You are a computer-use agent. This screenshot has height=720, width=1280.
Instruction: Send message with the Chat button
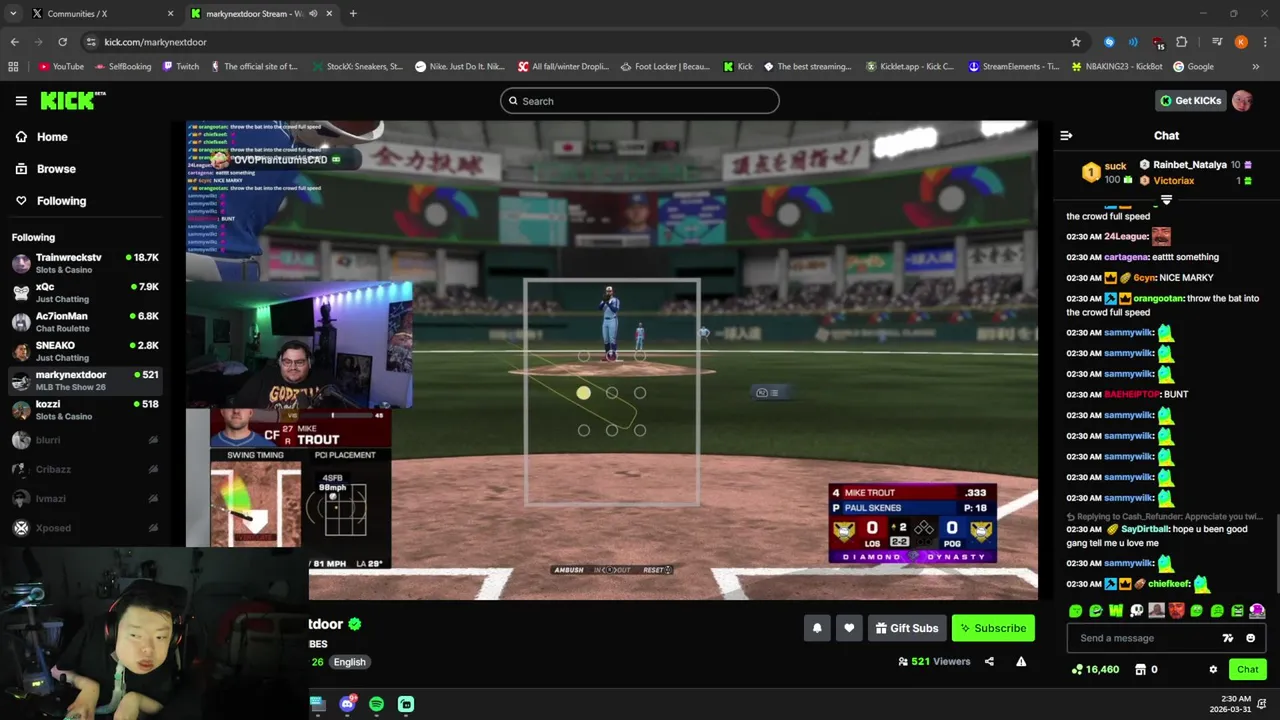(1248, 669)
